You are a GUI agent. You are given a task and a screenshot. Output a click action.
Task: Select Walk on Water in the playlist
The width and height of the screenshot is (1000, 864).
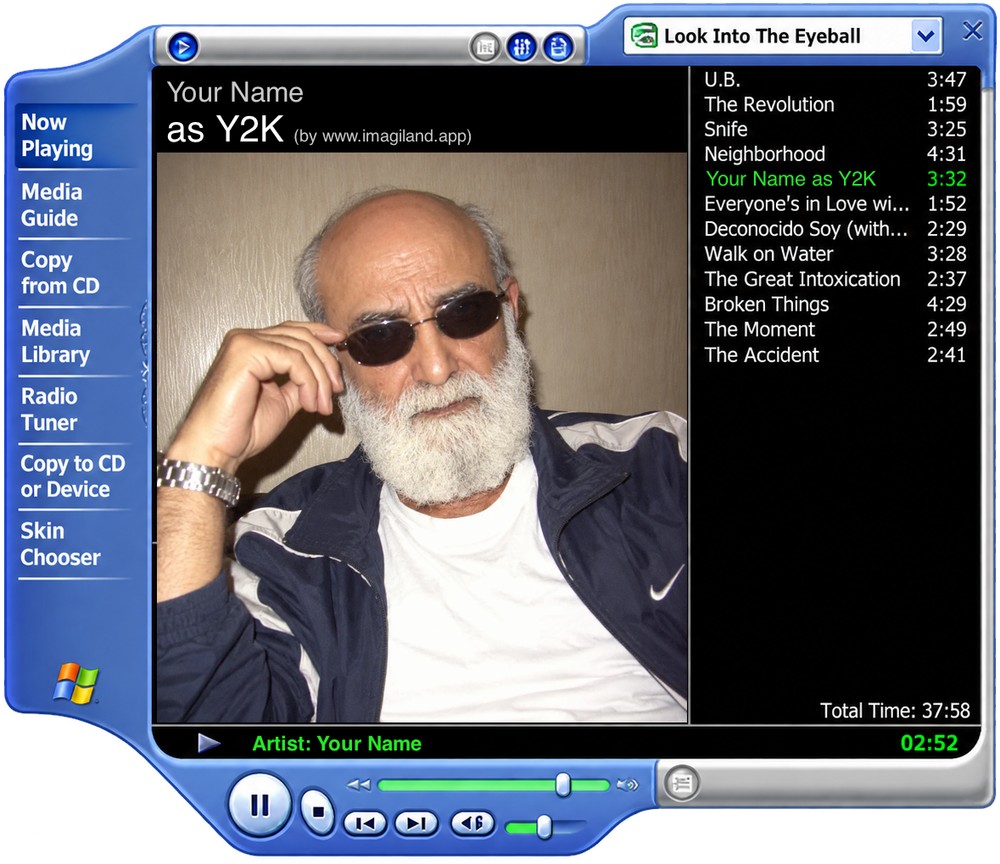(x=835, y=254)
